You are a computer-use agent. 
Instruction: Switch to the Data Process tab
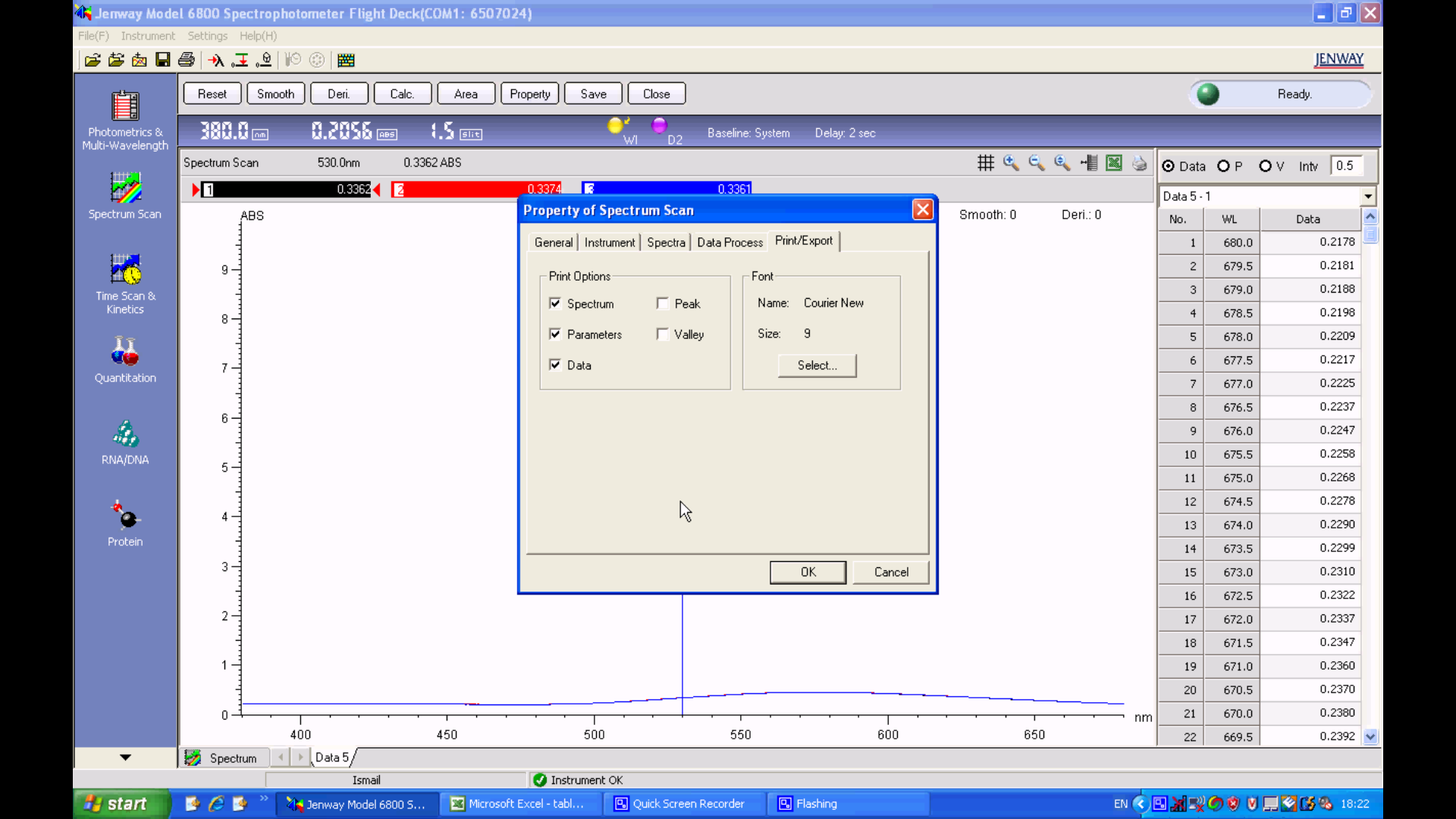pos(730,243)
